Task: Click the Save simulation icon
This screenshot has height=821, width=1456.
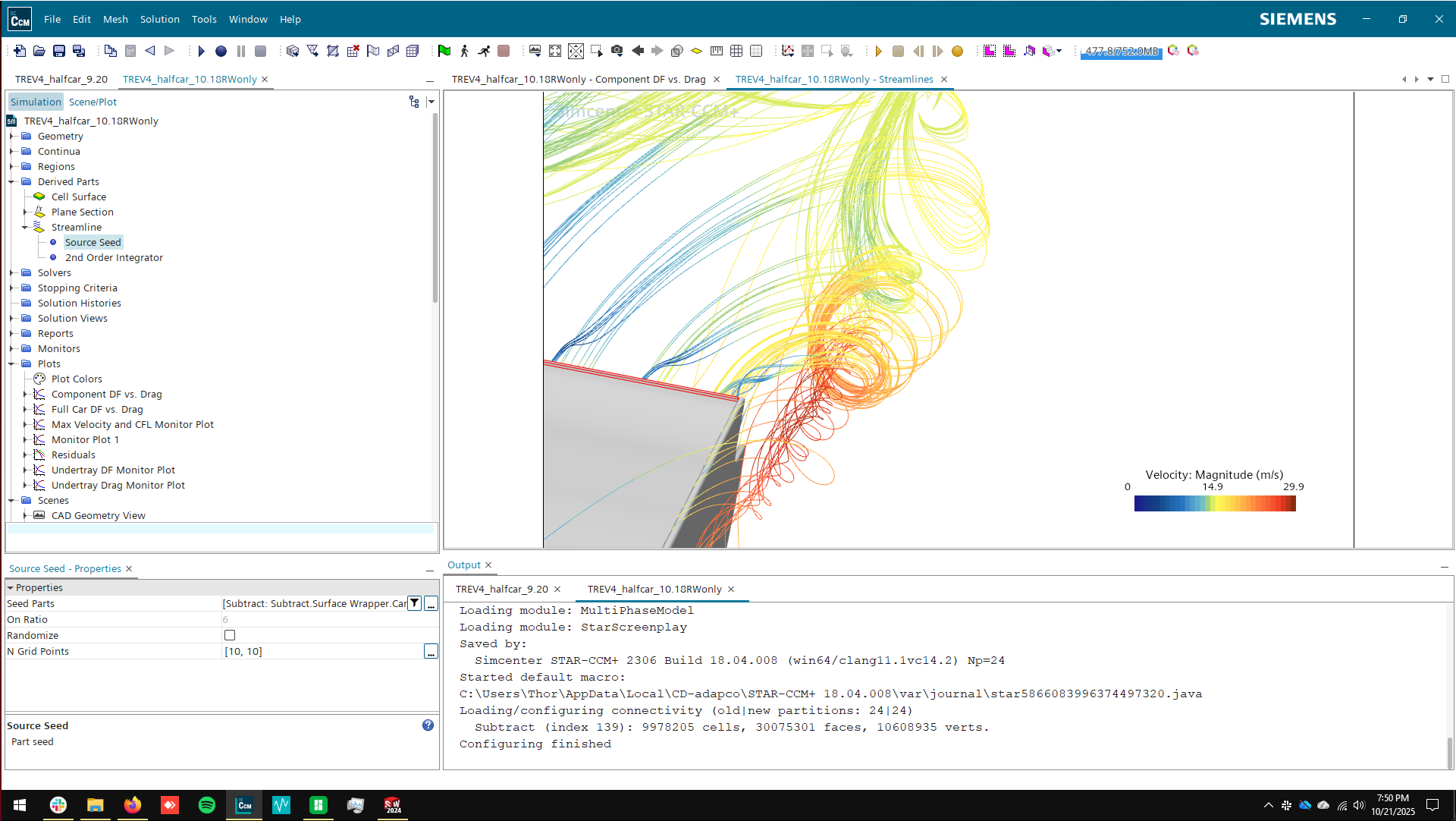Action: (x=59, y=51)
